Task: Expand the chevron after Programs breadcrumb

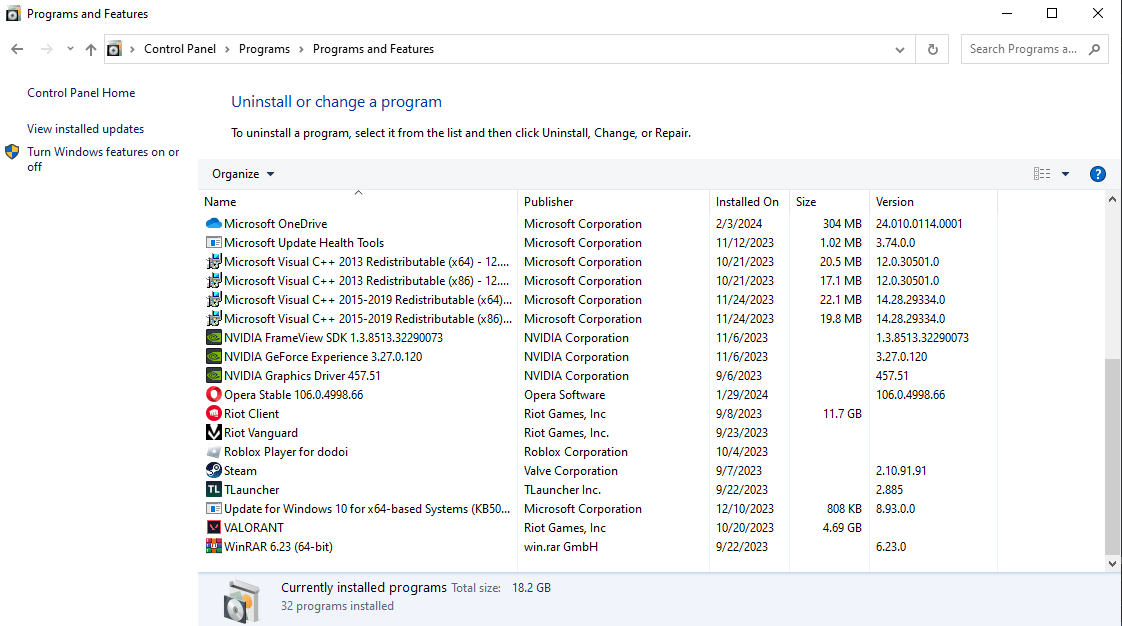Action: pos(301,49)
